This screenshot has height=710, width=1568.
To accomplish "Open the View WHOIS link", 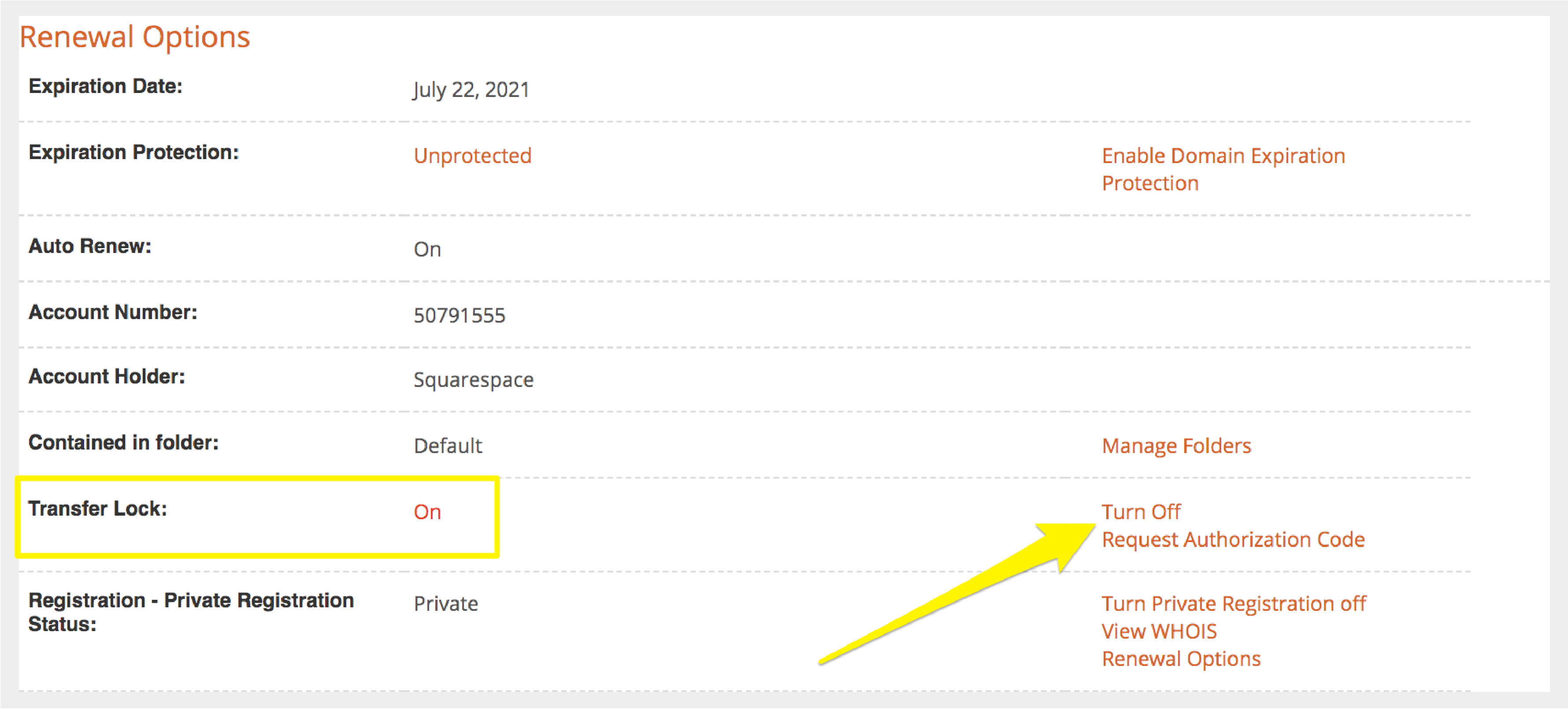I will 1158,632.
